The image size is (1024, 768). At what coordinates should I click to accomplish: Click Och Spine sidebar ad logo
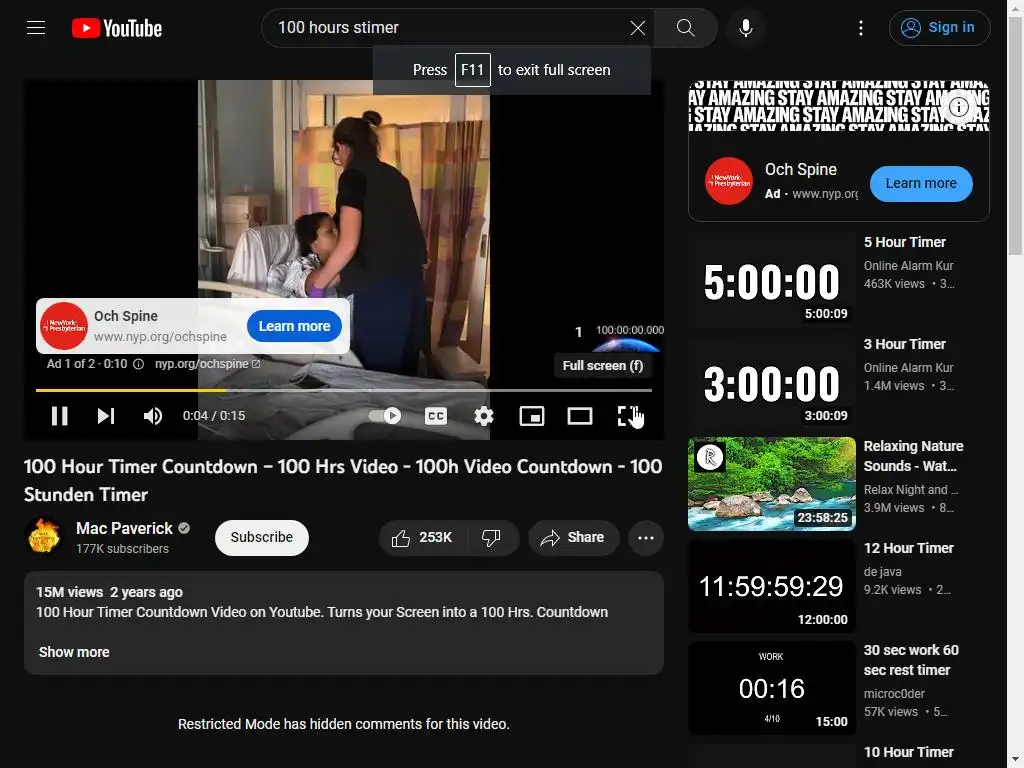(x=729, y=181)
